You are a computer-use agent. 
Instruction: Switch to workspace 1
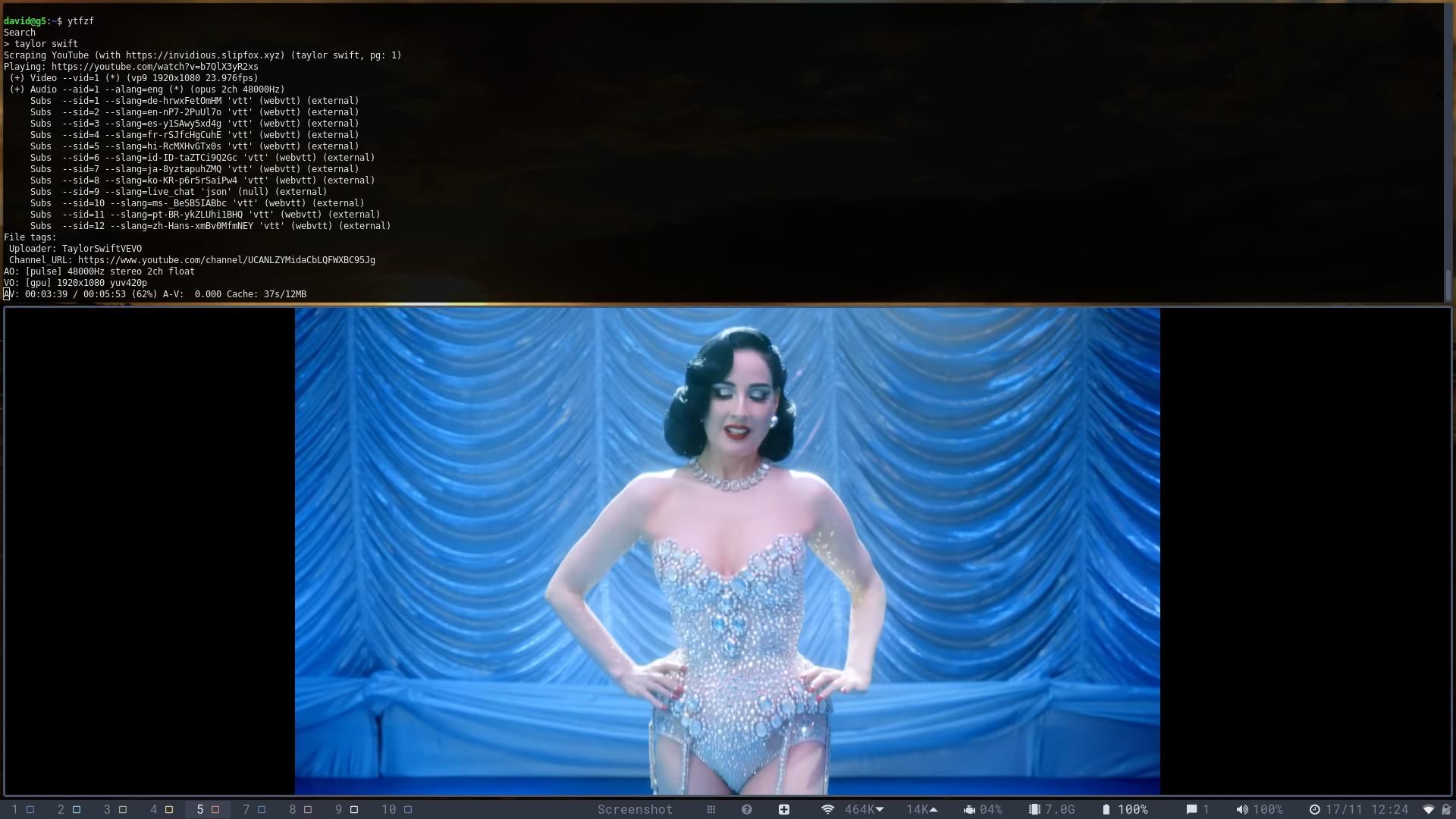point(22,809)
